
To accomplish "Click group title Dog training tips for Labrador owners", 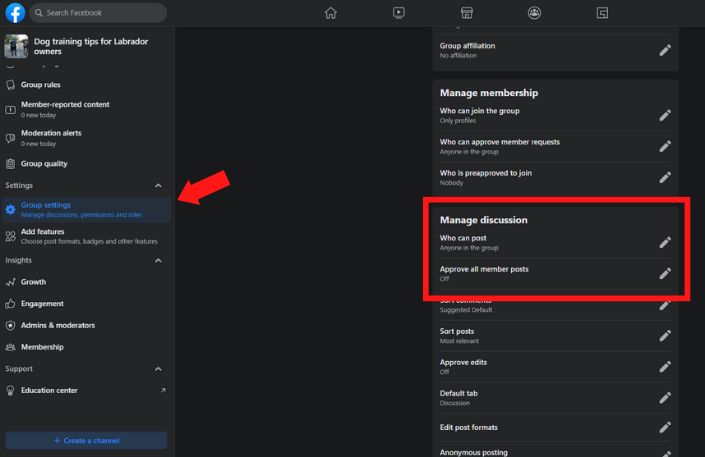I will (x=91, y=46).
